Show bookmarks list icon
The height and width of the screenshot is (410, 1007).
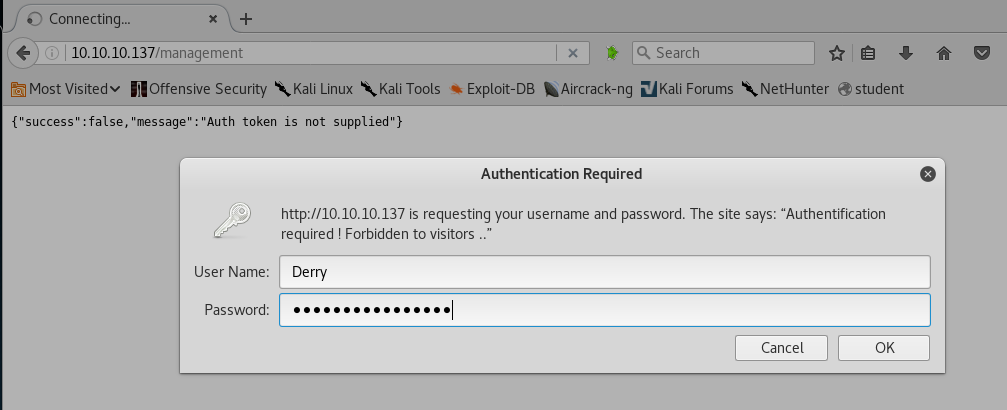(869, 53)
